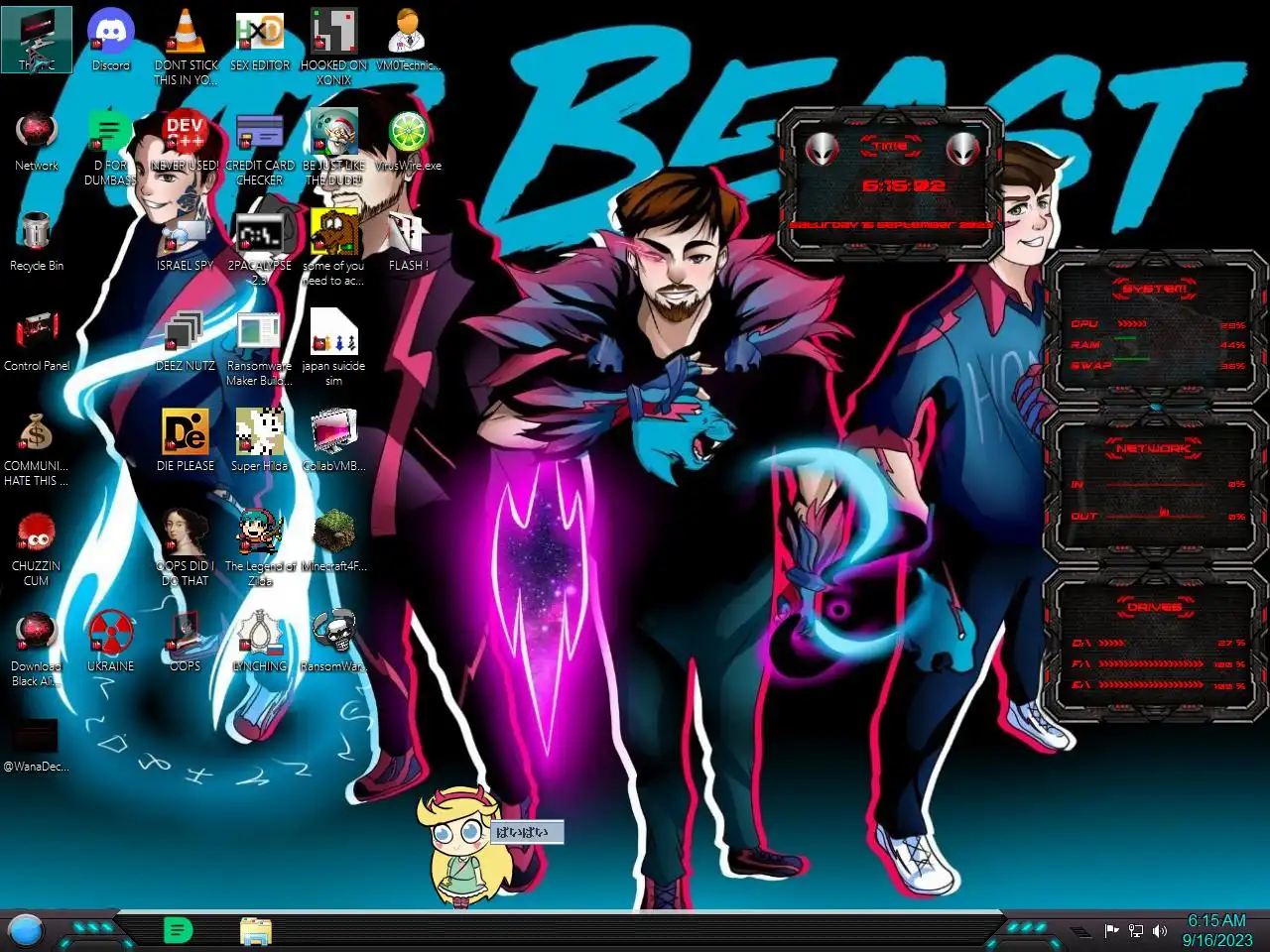Open the volume speaker tray icon
1270x952 pixels.
(x=1160, y=930)
